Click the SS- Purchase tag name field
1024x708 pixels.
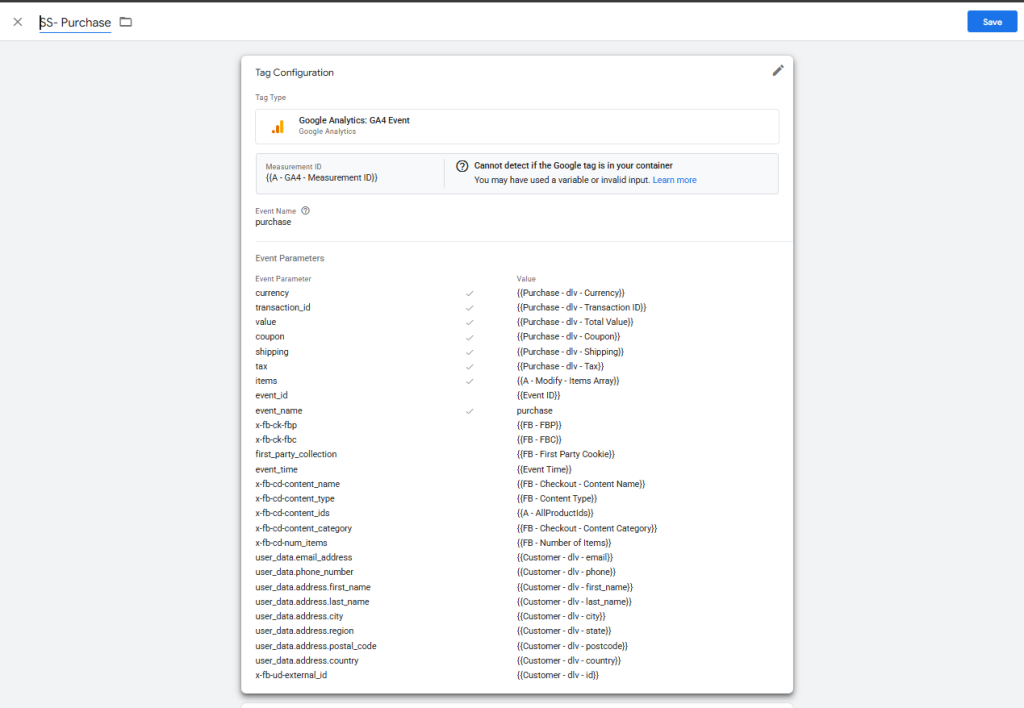pos(76,22)
